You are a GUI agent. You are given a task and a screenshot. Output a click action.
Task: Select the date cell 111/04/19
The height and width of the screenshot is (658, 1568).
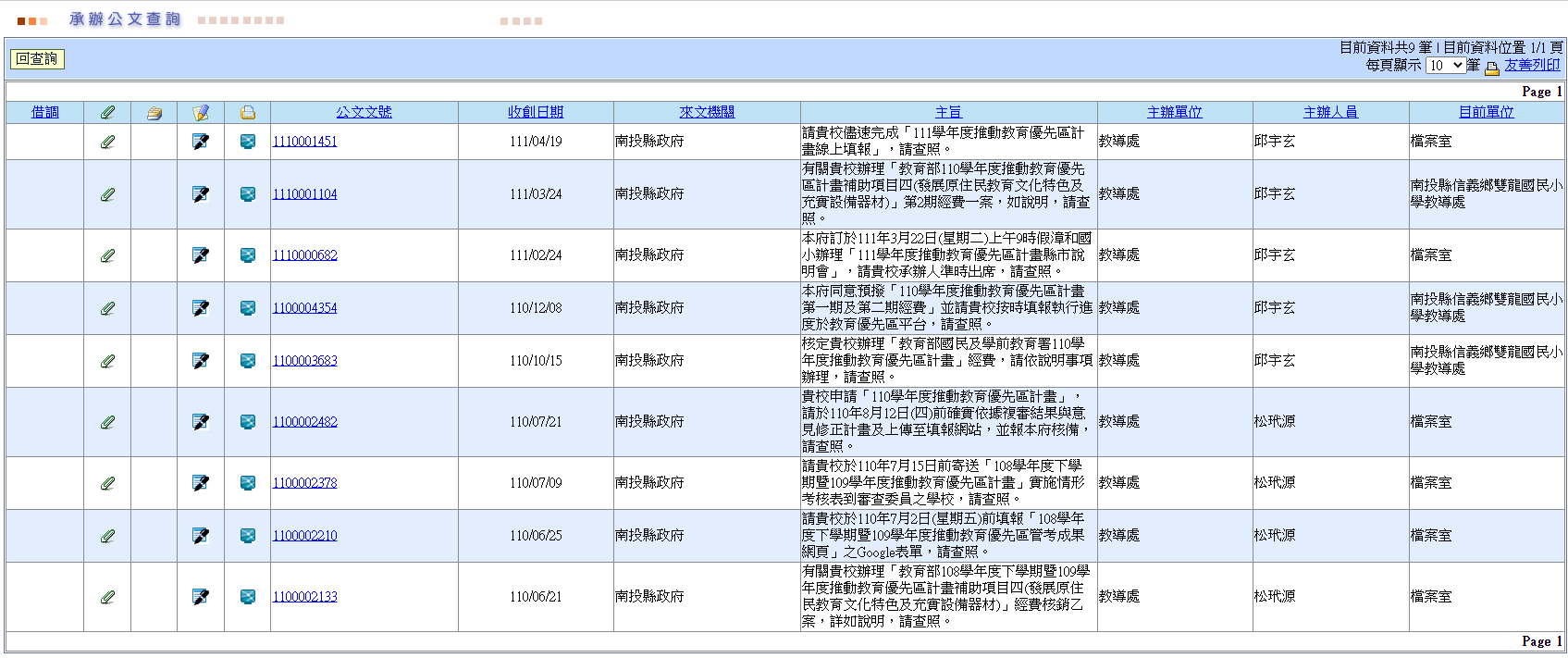click(x=536, y=142)
